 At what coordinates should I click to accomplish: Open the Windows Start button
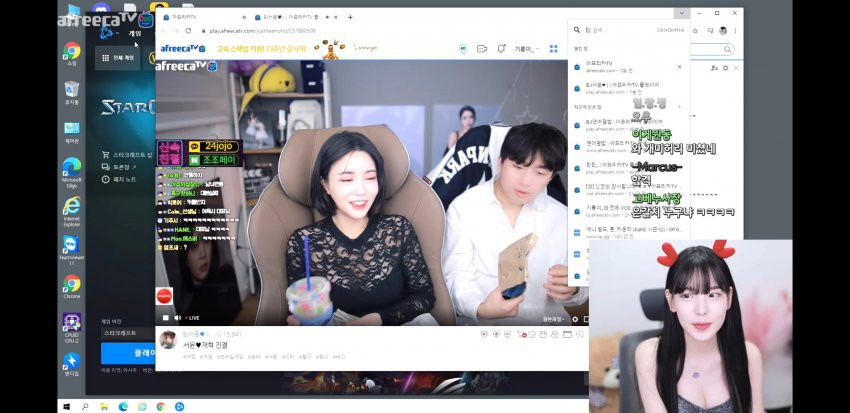(x=68, y=406)
